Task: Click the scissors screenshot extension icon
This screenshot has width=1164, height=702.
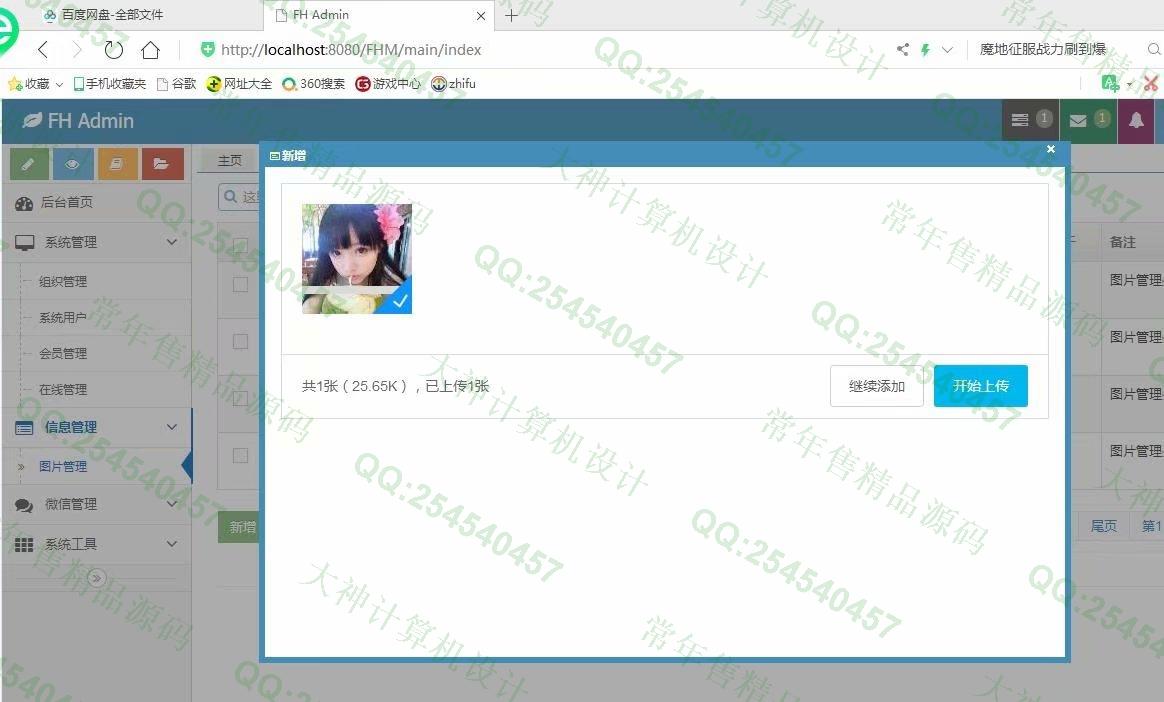Action: (1151, 84)
